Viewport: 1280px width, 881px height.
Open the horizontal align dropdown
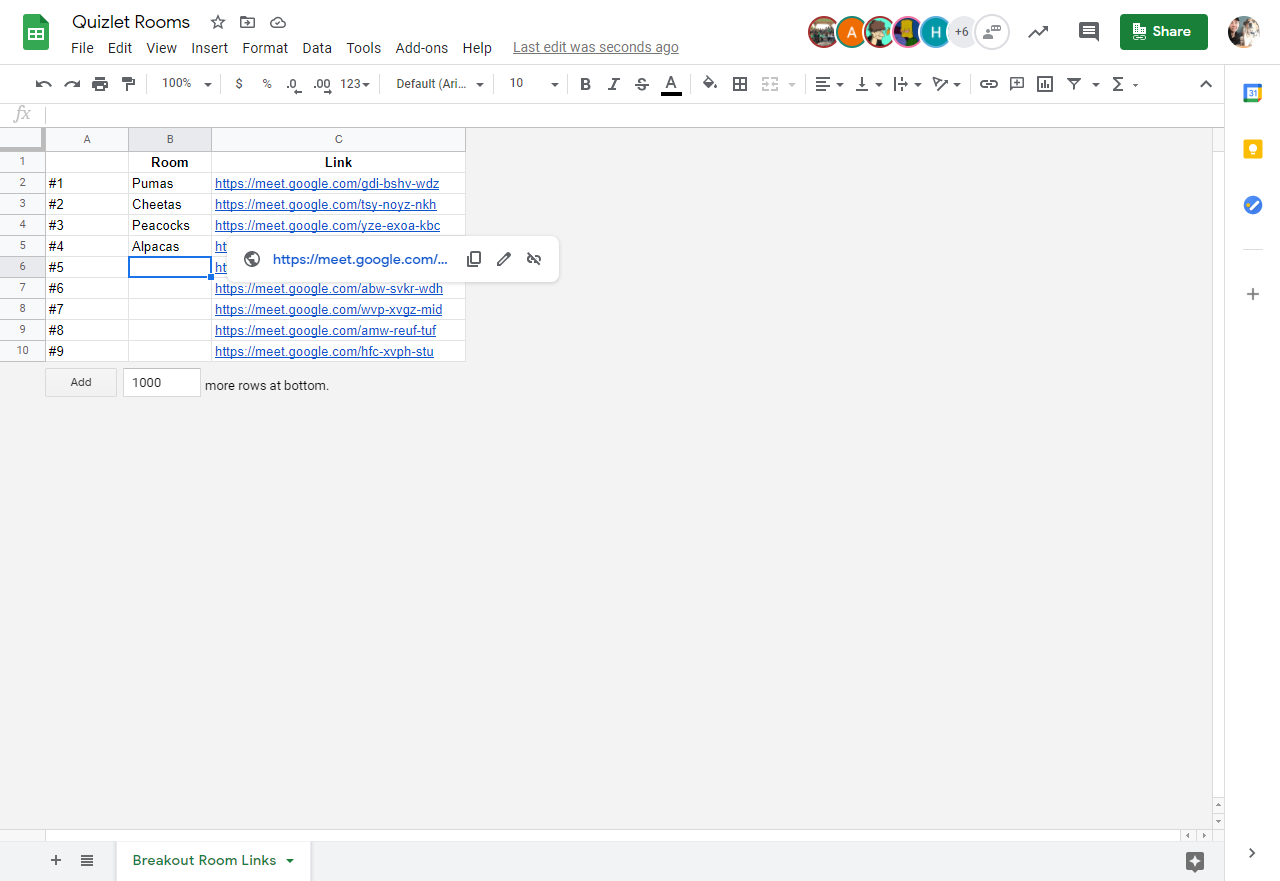click(829, 84)
